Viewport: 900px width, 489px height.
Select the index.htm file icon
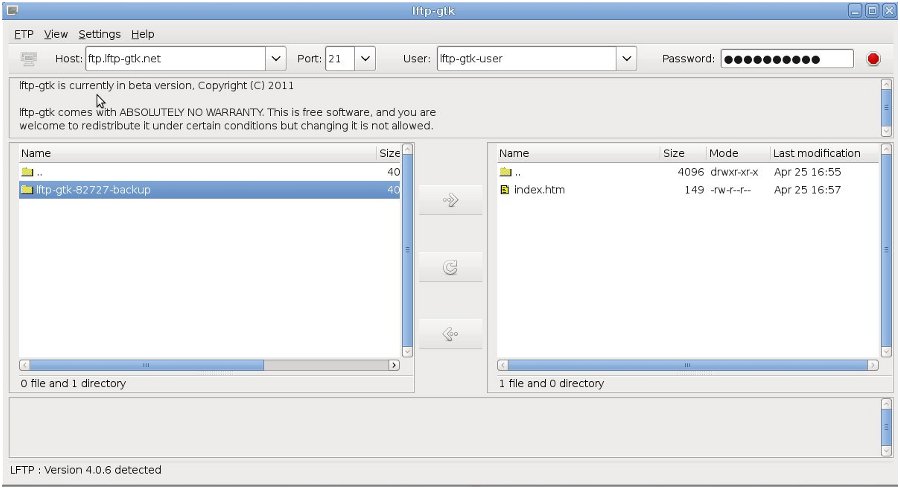tap(505, 190)
